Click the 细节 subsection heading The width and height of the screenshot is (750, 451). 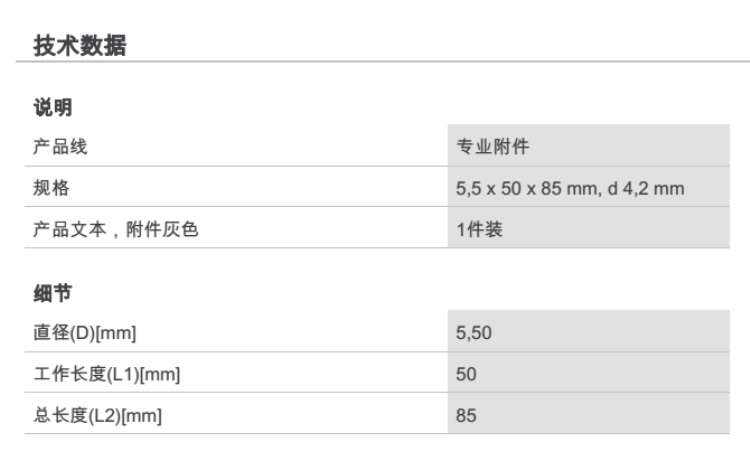pos(51,293)
